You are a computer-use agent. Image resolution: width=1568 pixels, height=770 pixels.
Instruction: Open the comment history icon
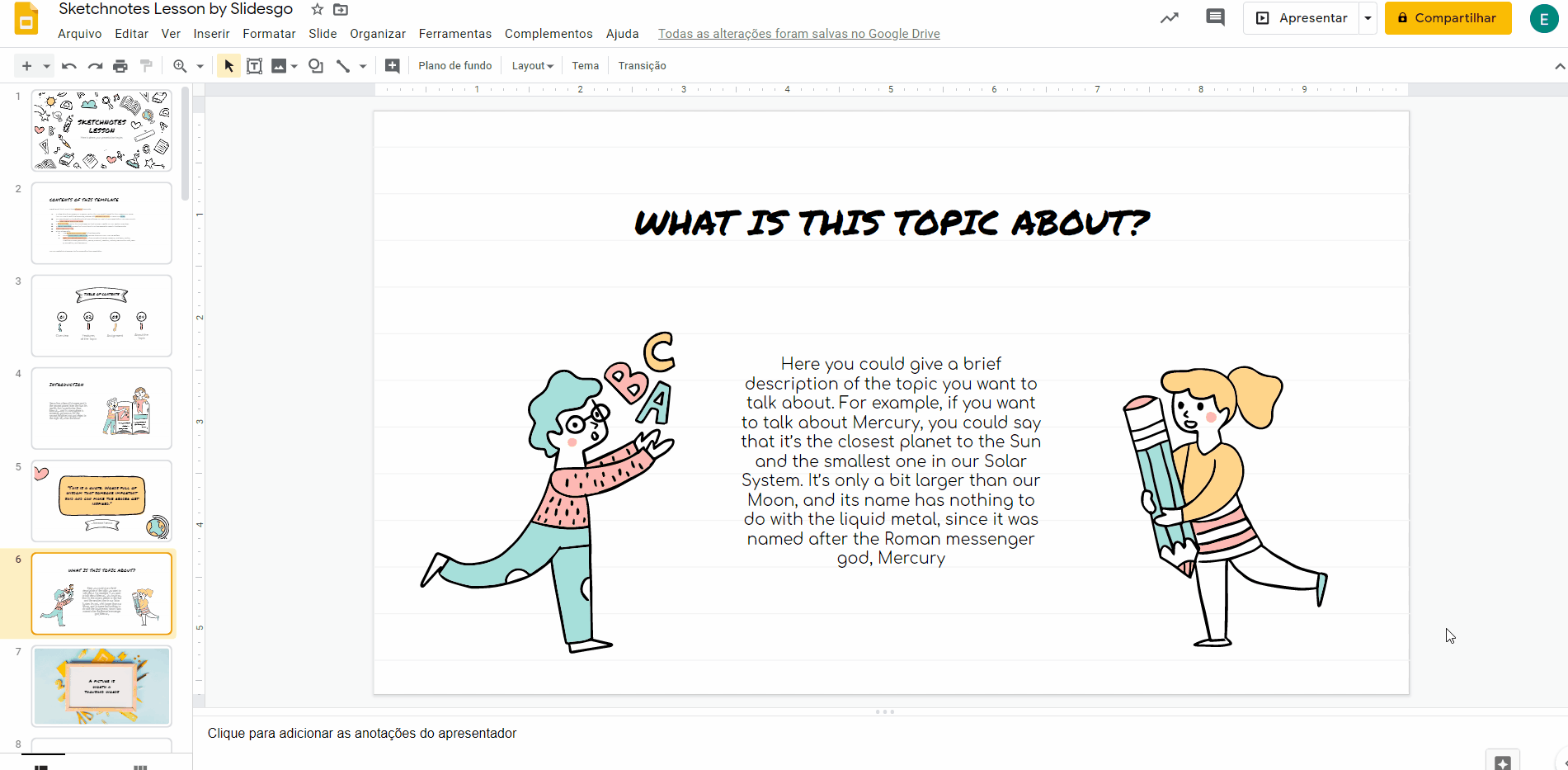coord(1215,17)
